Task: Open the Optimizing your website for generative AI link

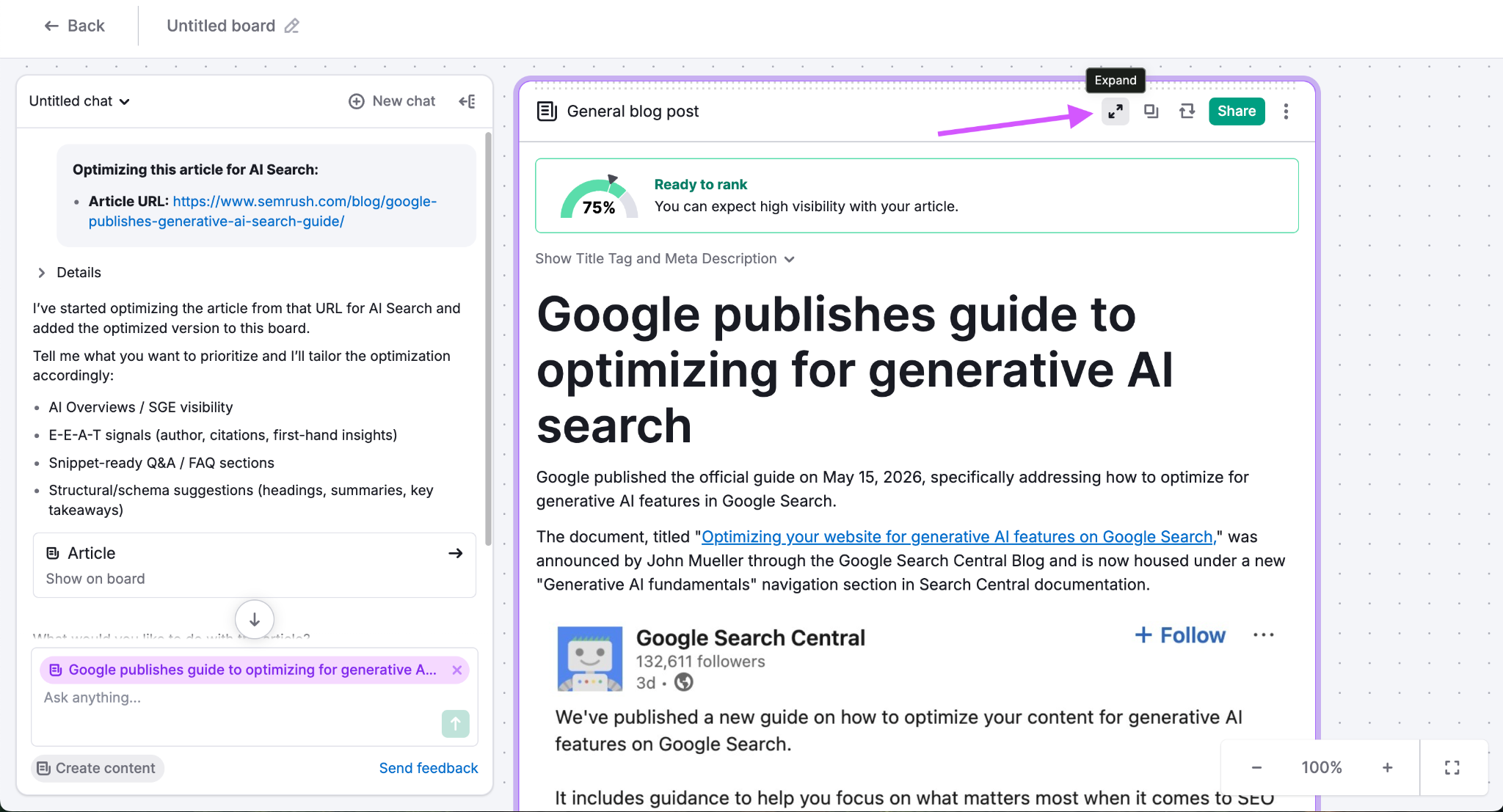Action: [957, 537]
